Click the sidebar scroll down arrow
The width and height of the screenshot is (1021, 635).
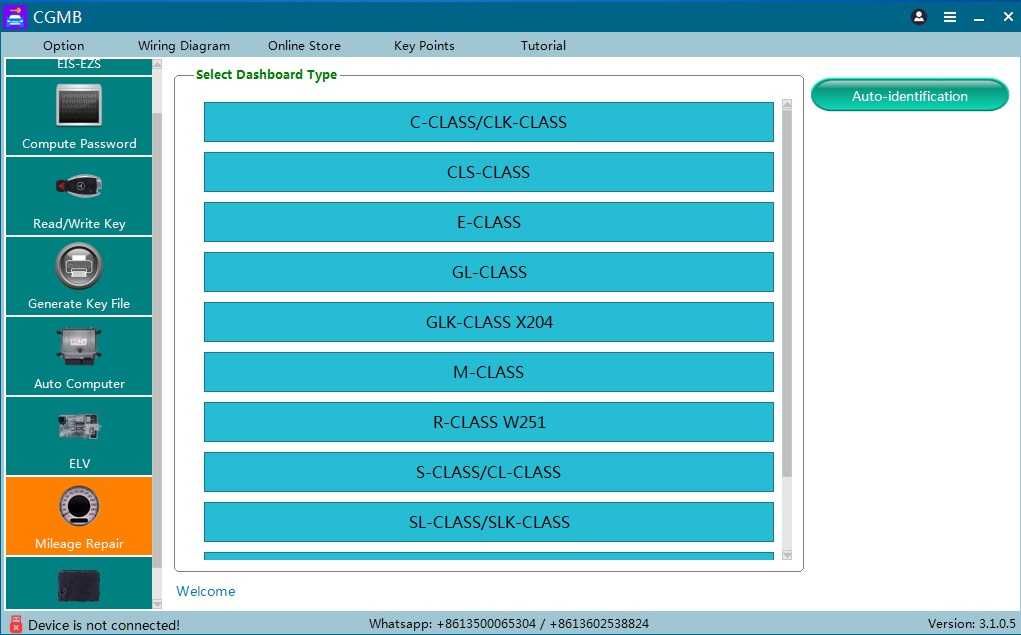coord(157,604)
